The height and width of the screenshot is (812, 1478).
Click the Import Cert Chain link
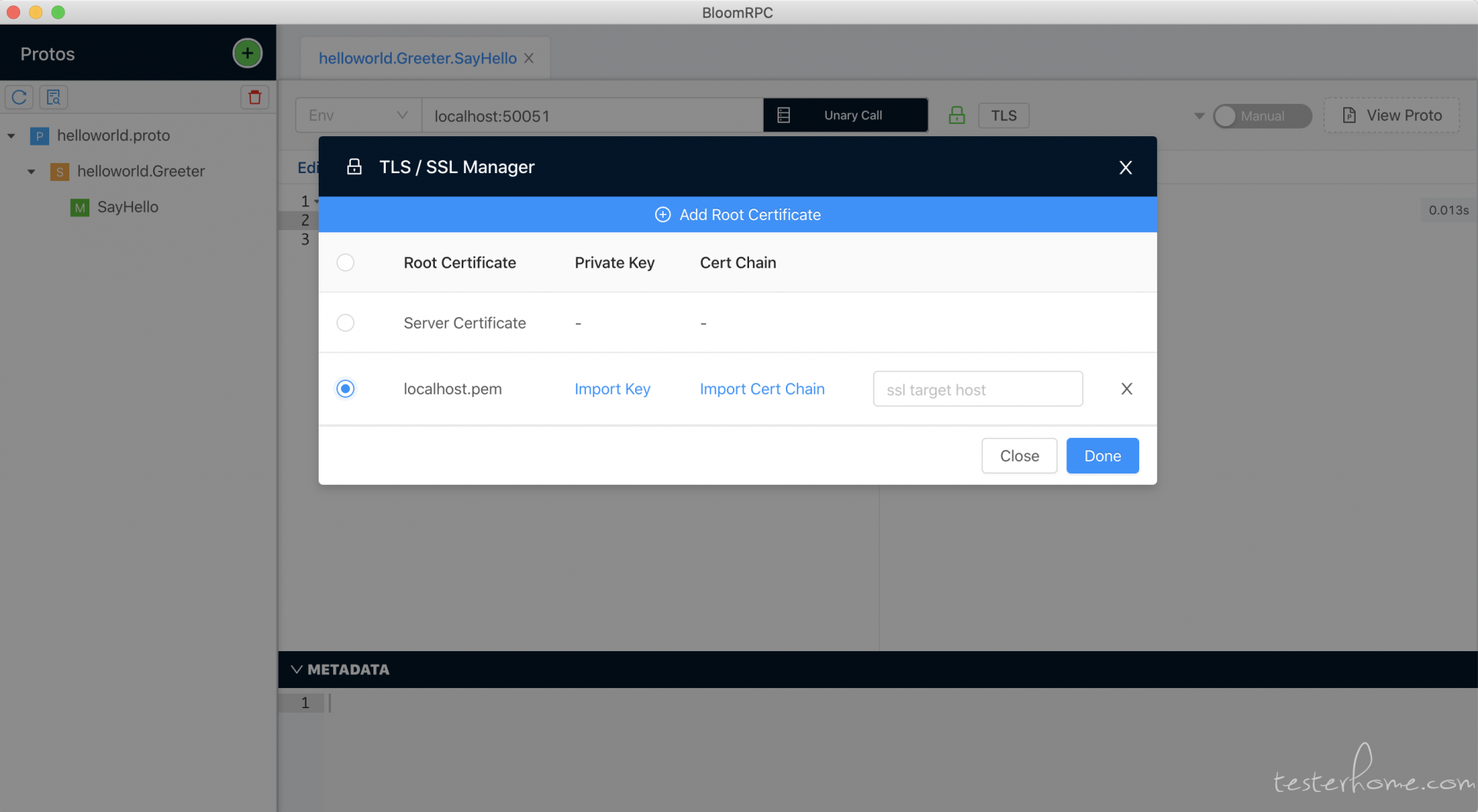tap(762, 389)
